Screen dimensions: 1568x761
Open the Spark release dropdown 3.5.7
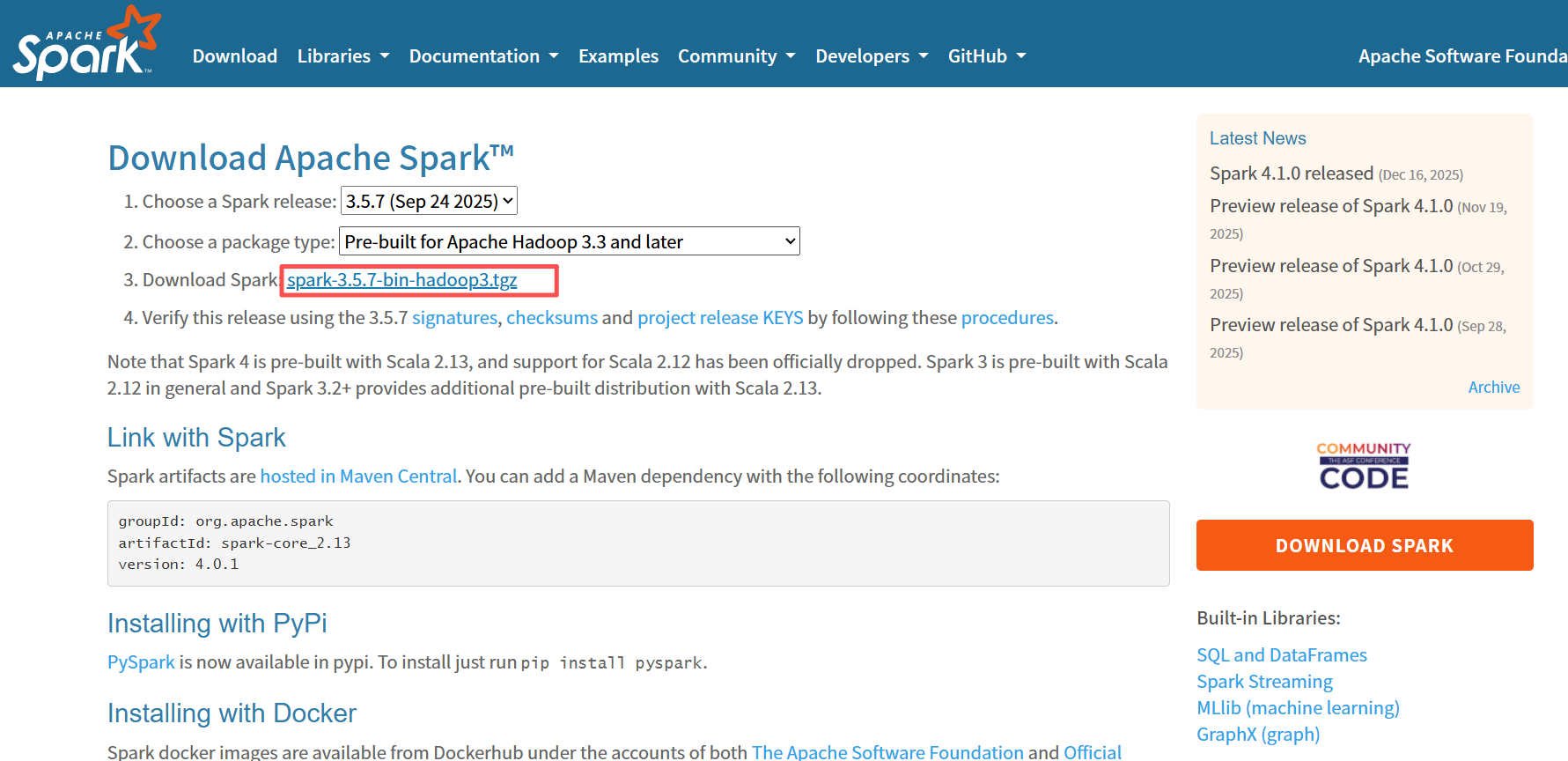coord(429,201)
